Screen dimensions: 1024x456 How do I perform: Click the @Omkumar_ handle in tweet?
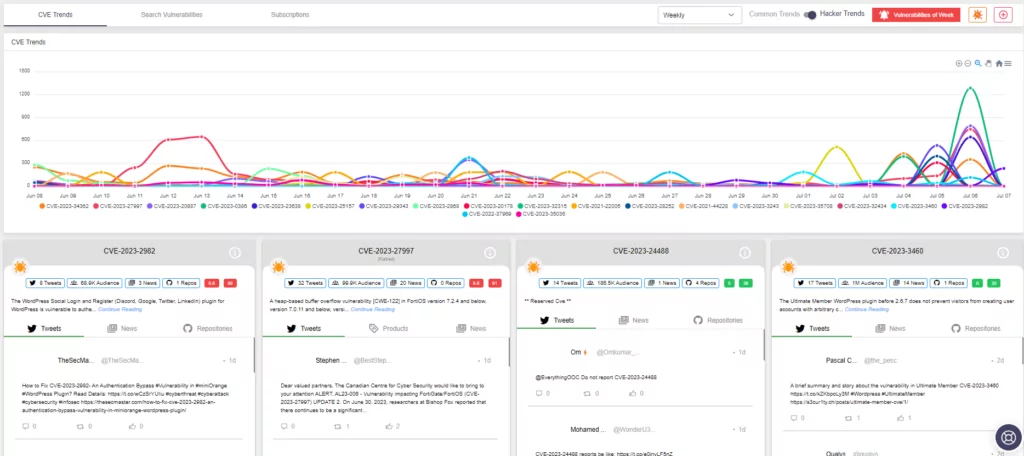(618, 353)
